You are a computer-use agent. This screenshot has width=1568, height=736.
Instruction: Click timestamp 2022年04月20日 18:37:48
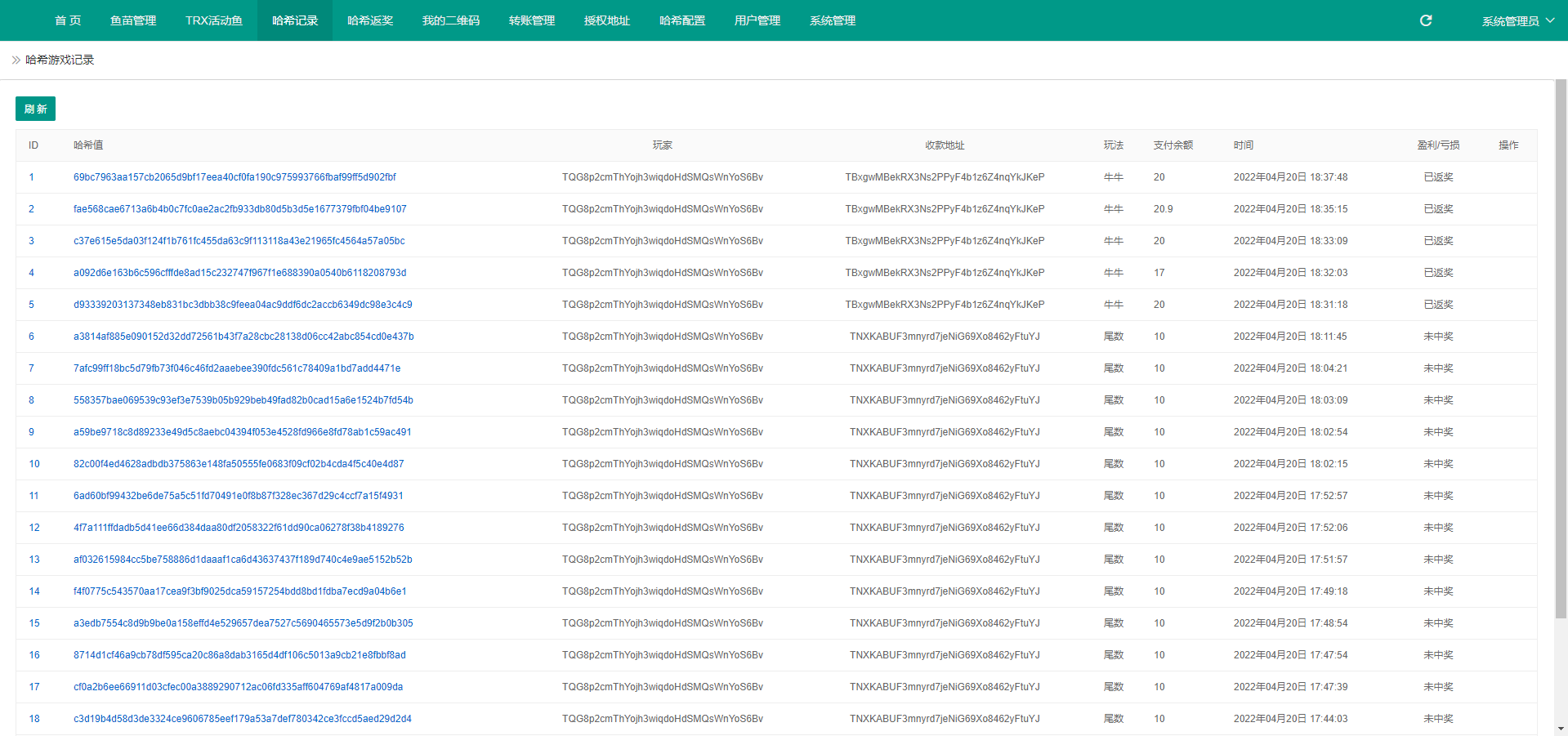click(1290, 177)
